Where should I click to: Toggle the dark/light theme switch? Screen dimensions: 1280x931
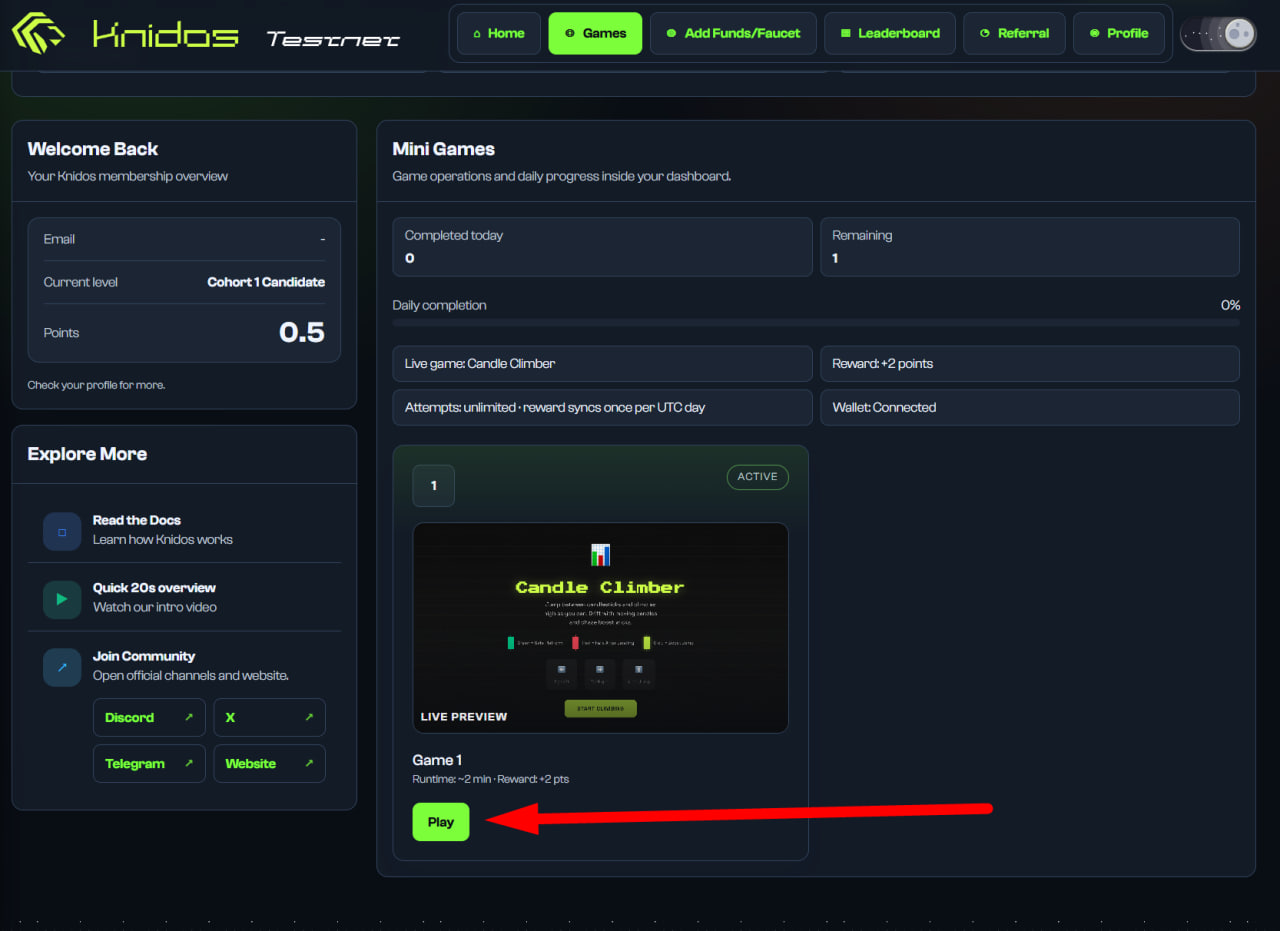[x=1218, y=34]
